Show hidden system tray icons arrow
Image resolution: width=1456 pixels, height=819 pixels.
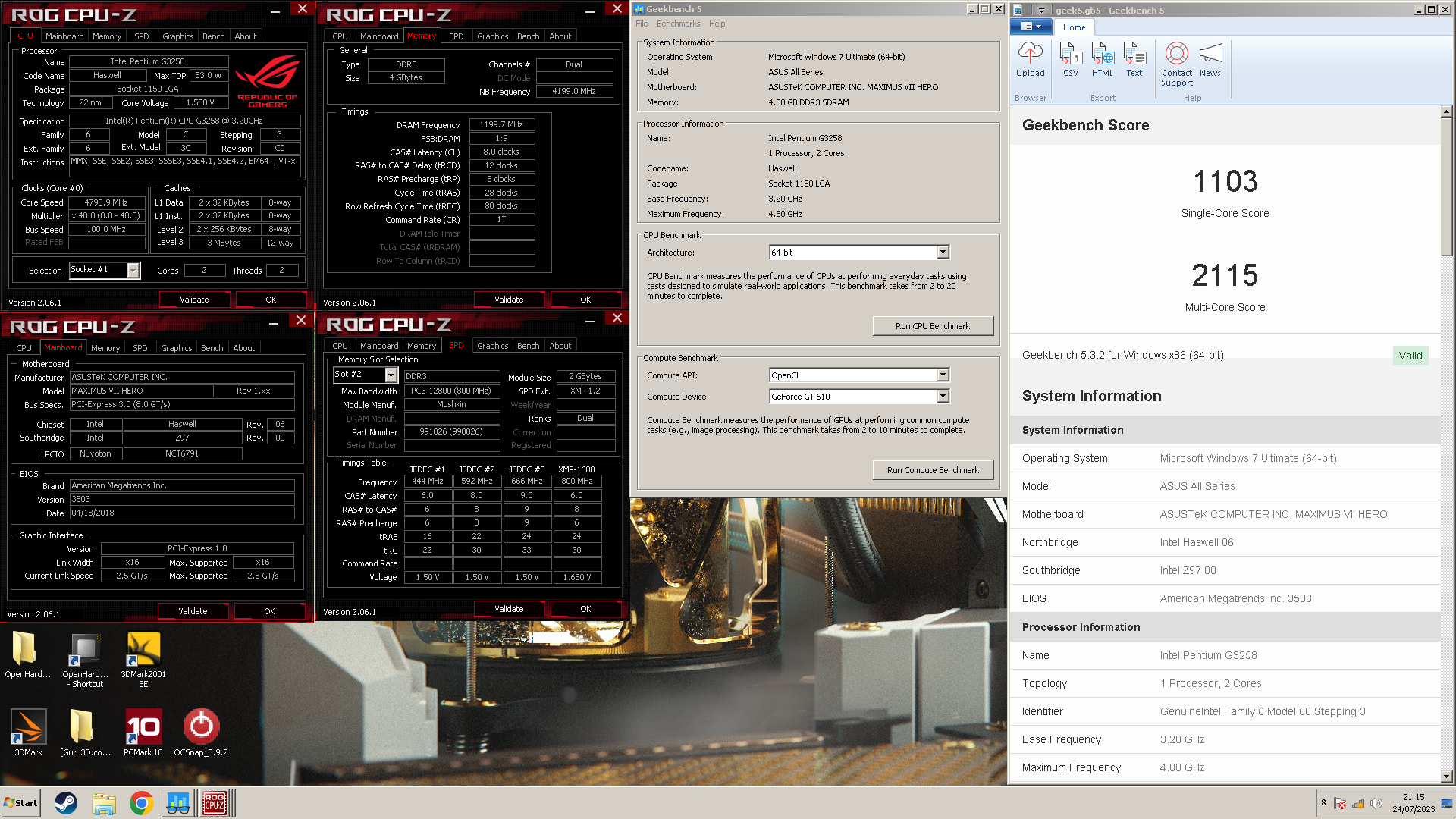tap(1323, 802)
